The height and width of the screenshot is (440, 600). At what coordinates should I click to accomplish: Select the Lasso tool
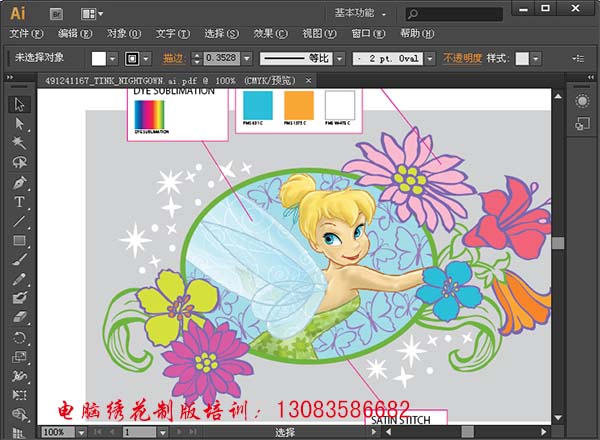[x=19, y=162]
